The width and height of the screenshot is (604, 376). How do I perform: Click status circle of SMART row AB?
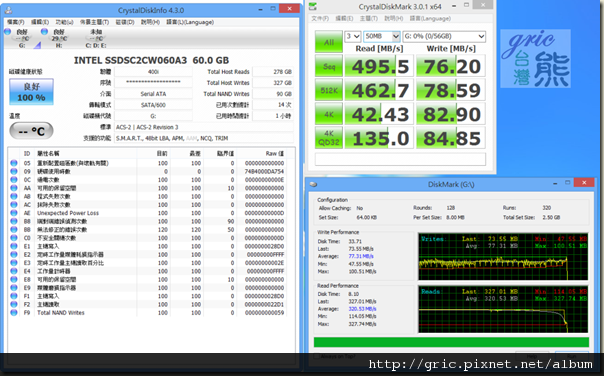[x=14, y=196]
